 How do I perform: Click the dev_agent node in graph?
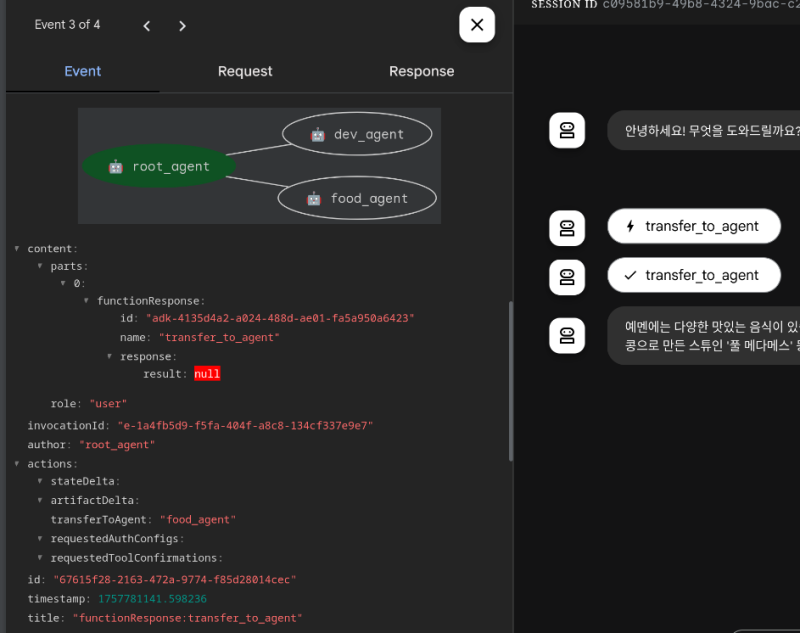click(356, 134)
